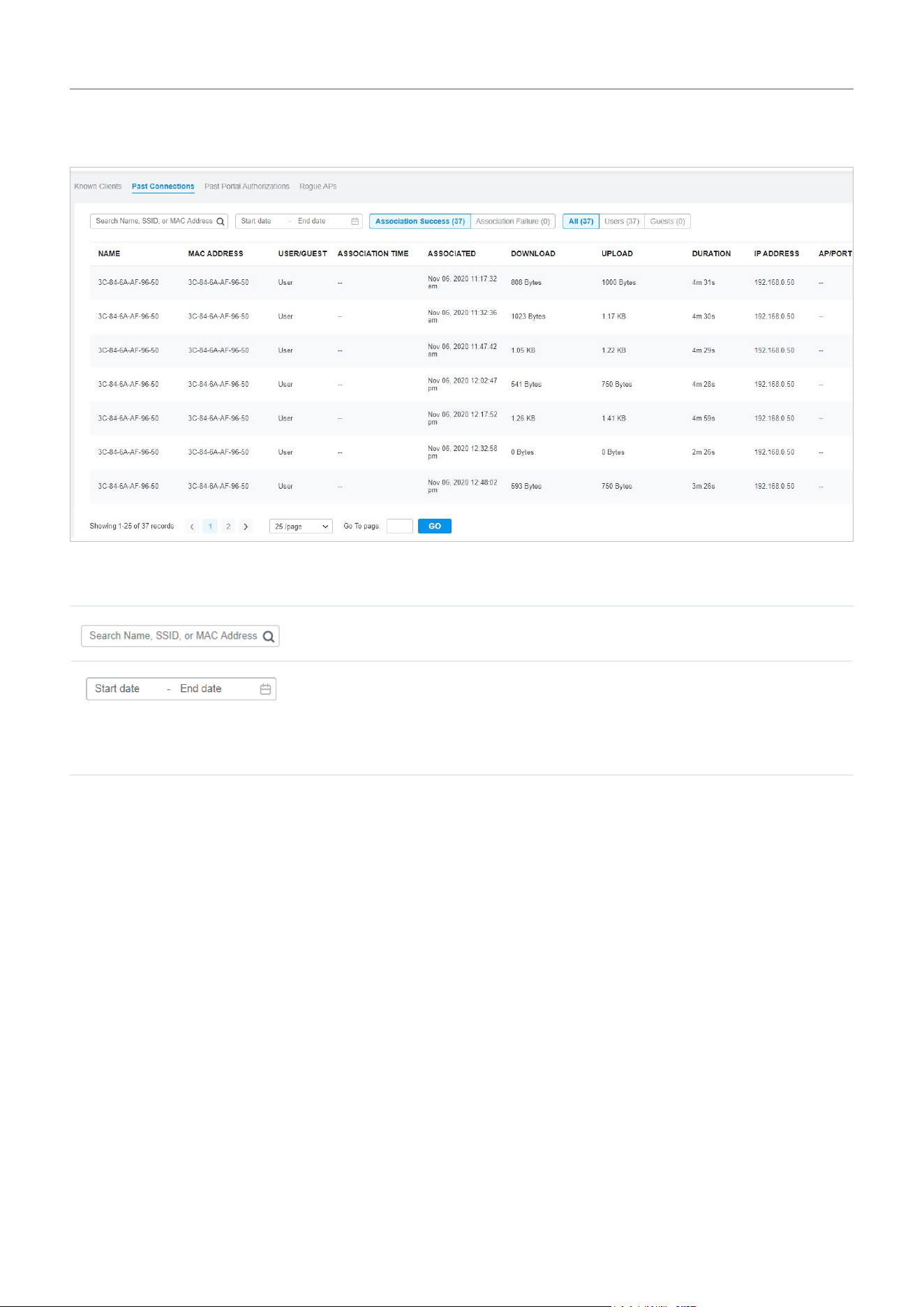Go to the next page arrow
Screen dimensions: 924x1307
[246, 526]
